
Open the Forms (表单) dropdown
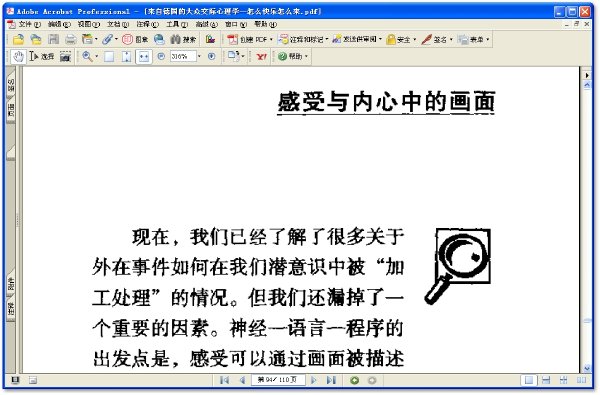click(x=474, y=39)
